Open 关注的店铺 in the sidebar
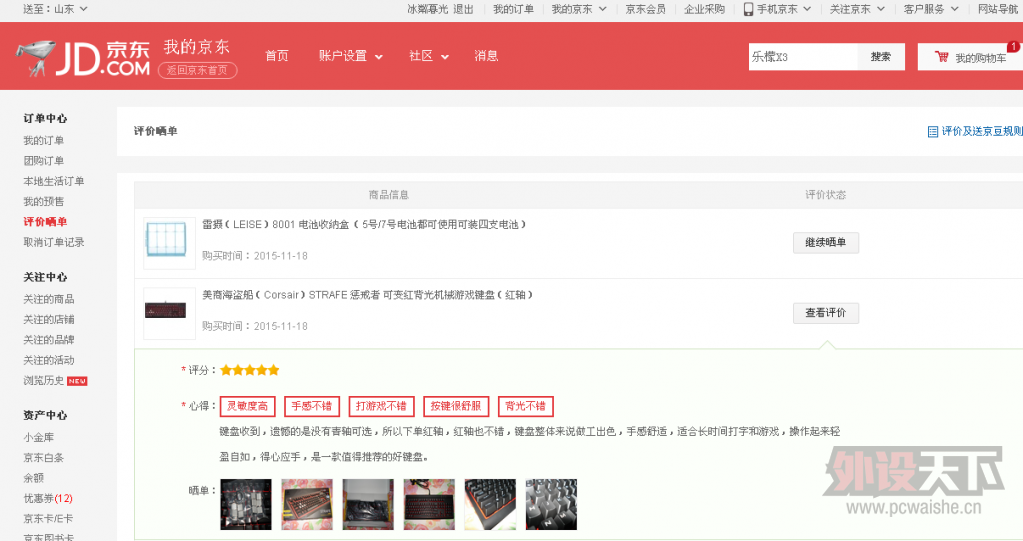The height and width of the screenshot is (541, 1023). (x=49, y=320)
